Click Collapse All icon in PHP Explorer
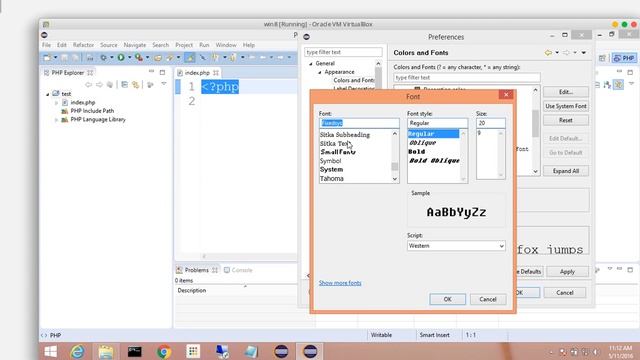 (x=124, y=84)
